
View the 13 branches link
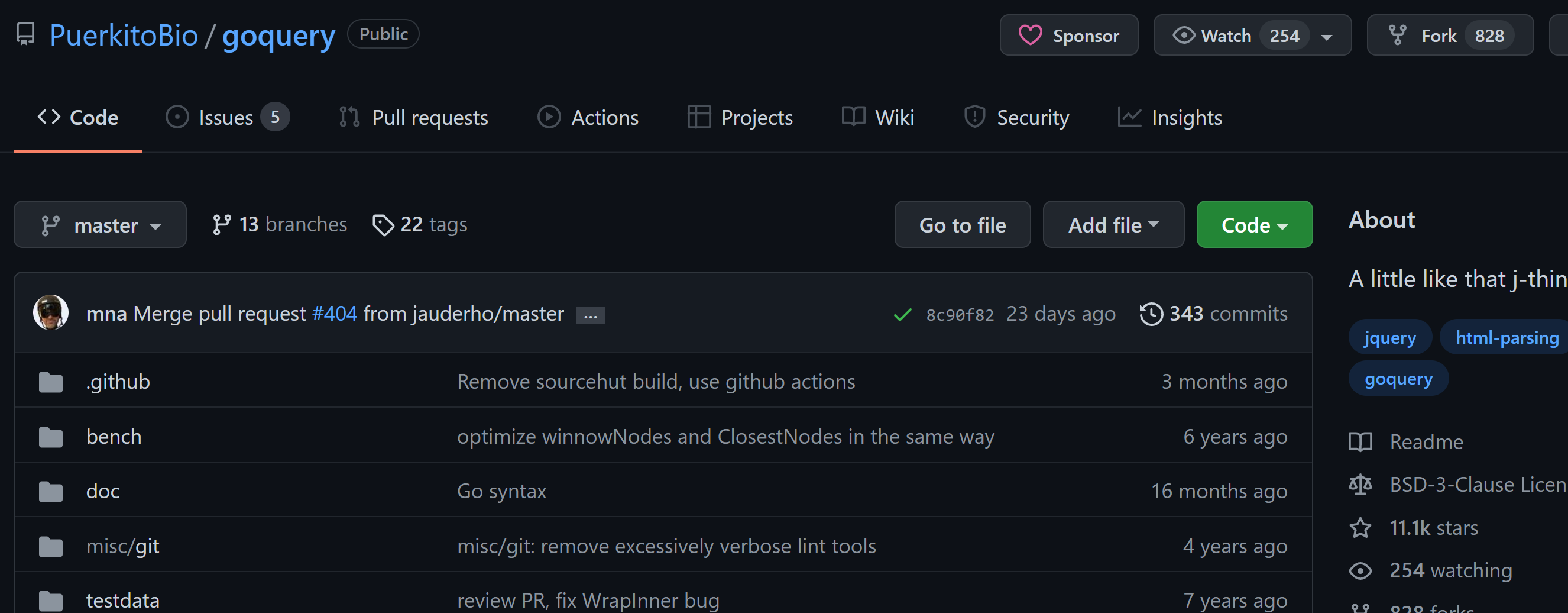280,224
